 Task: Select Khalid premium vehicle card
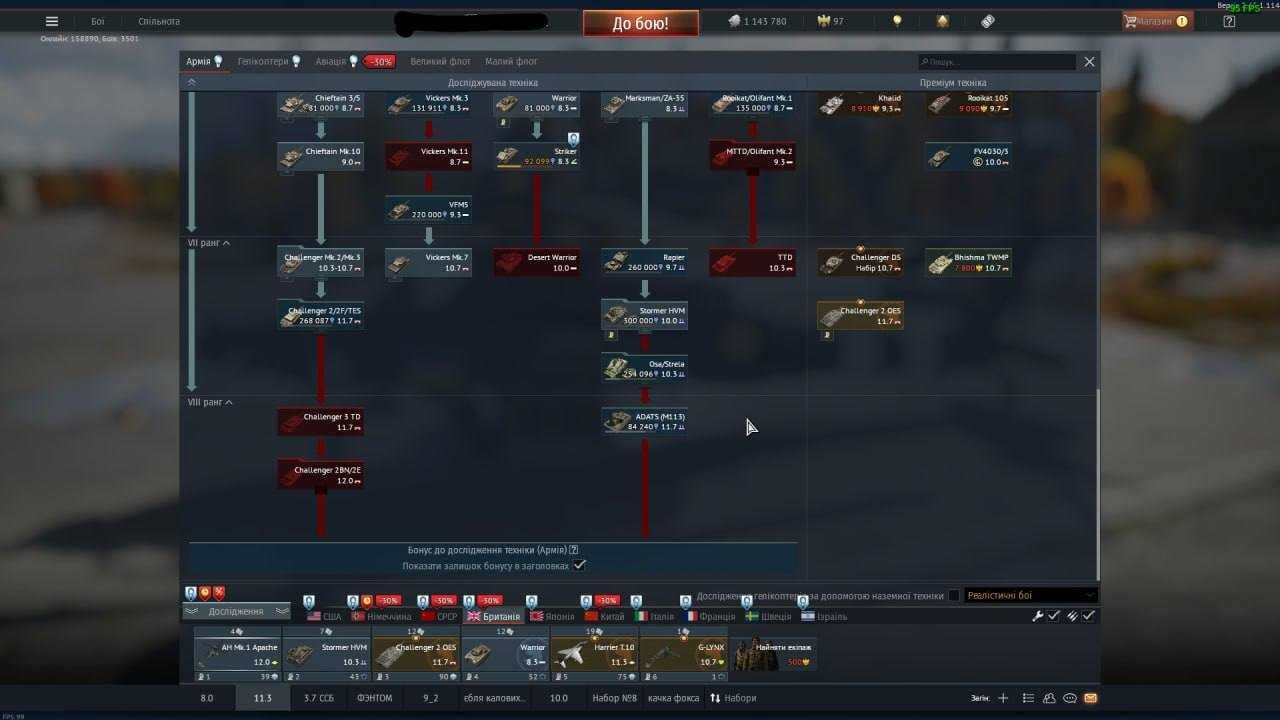(x=860, y=103)
